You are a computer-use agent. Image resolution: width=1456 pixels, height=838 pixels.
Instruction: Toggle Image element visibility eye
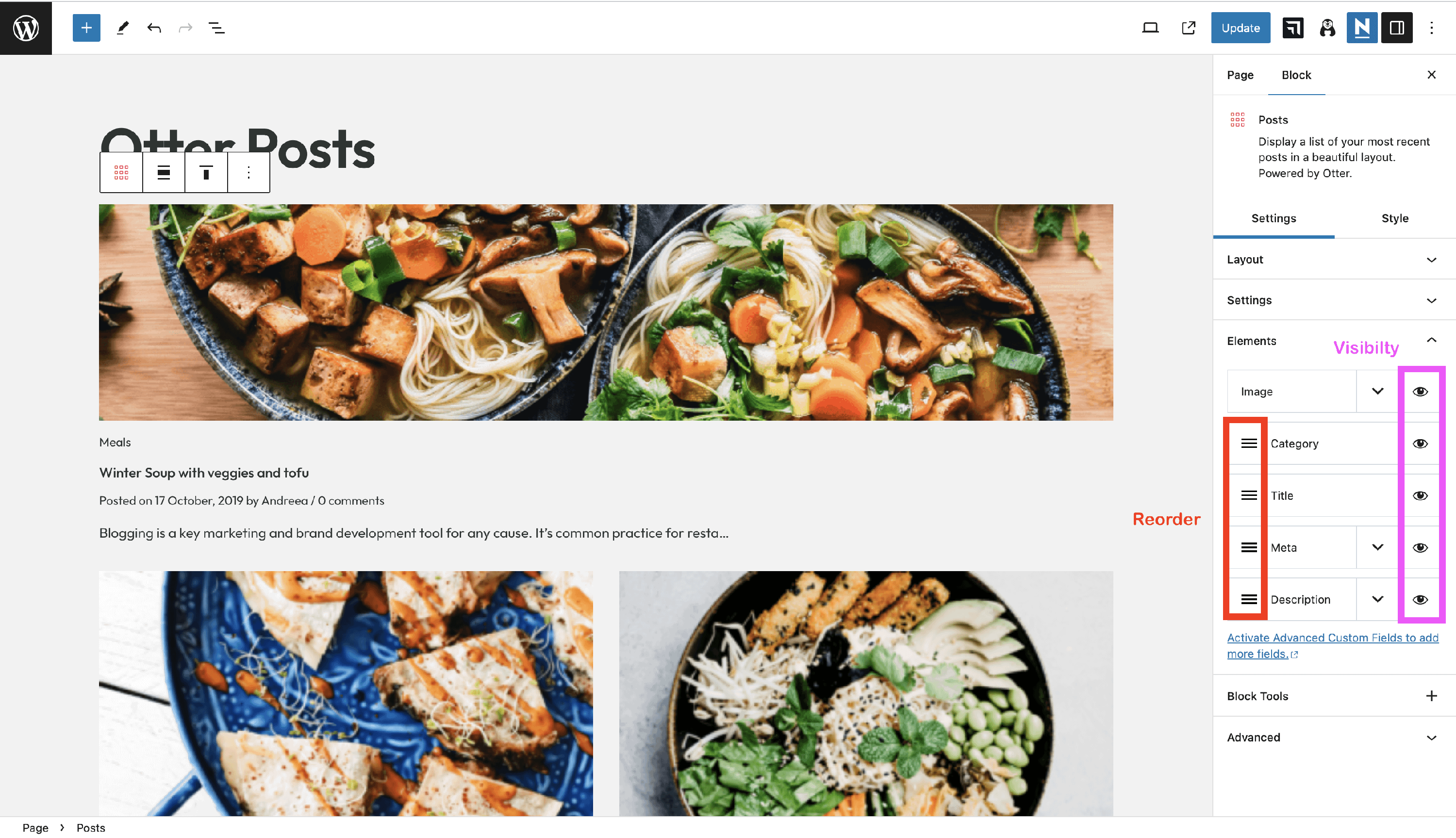click(1420, 392)
